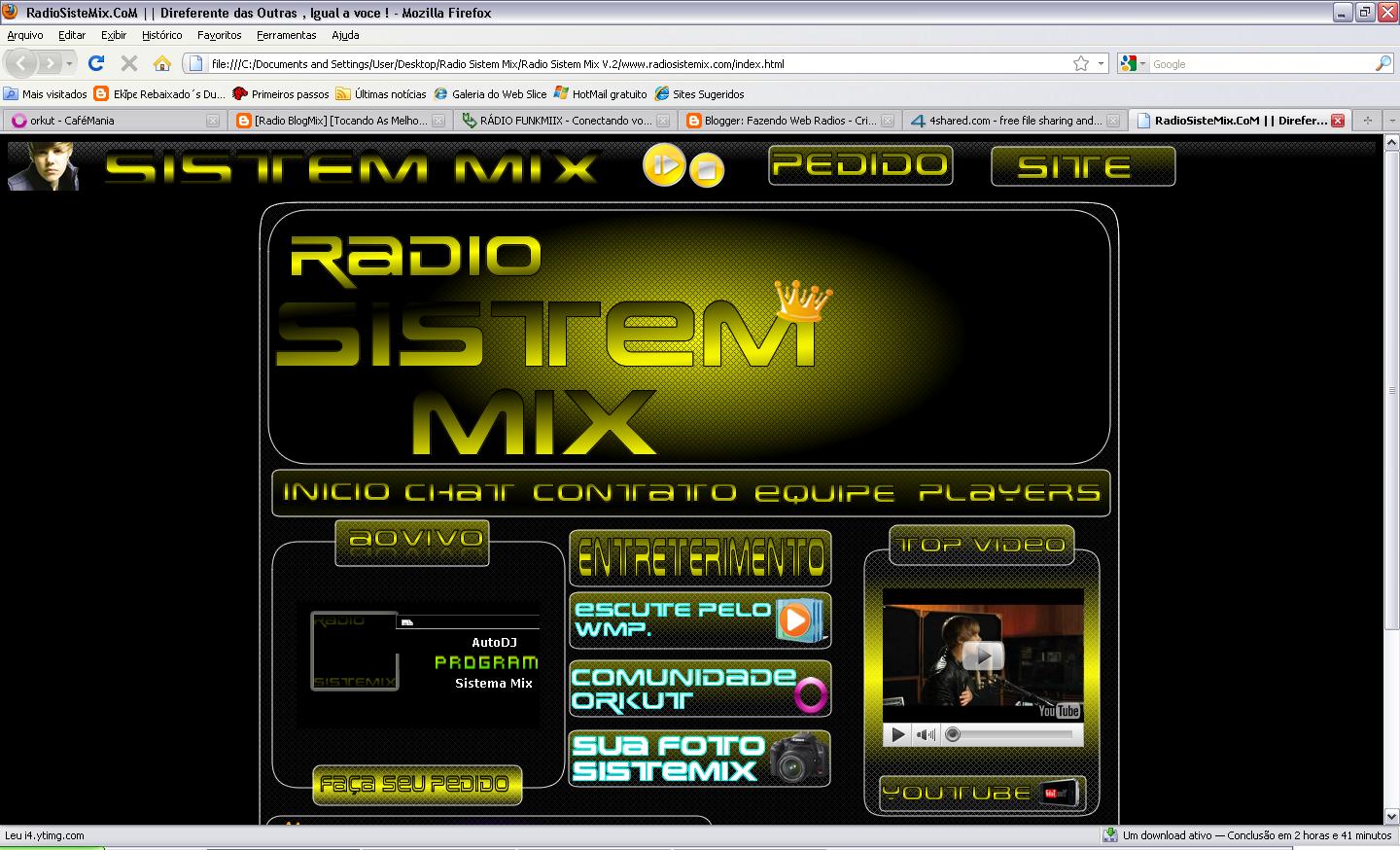
Task: Open Primeiros passos bookmark
Action: (282, 94)
